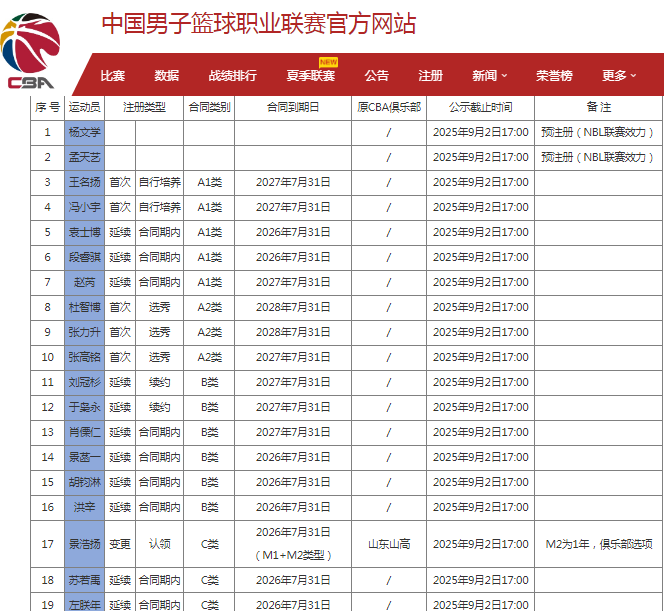Click the 山东山高 club cell
This screenshot has height=611, width=664.
389,544
